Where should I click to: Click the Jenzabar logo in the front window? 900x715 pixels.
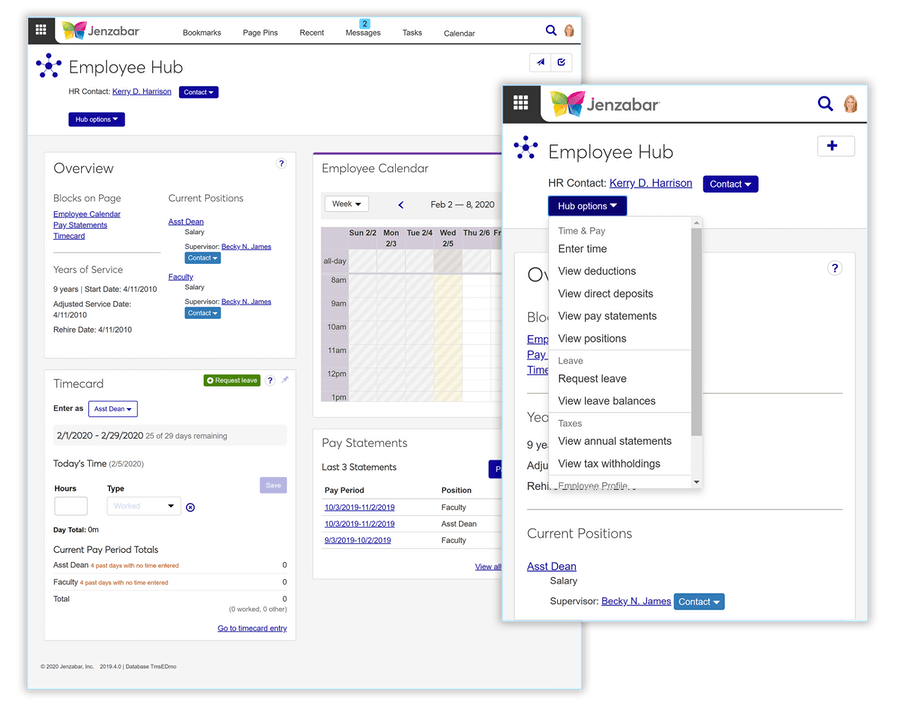605,104
